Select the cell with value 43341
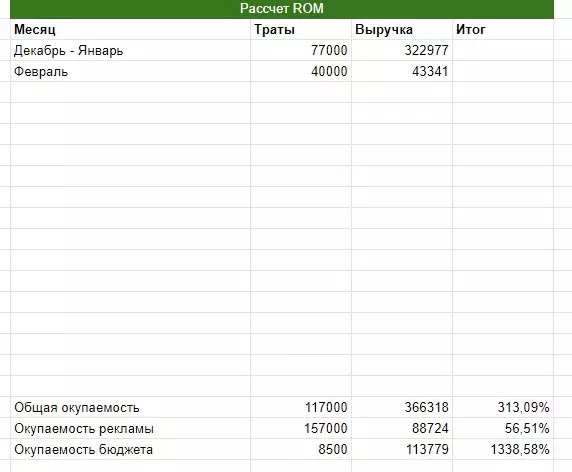The image size is (572, 472). tap(402, 71)
